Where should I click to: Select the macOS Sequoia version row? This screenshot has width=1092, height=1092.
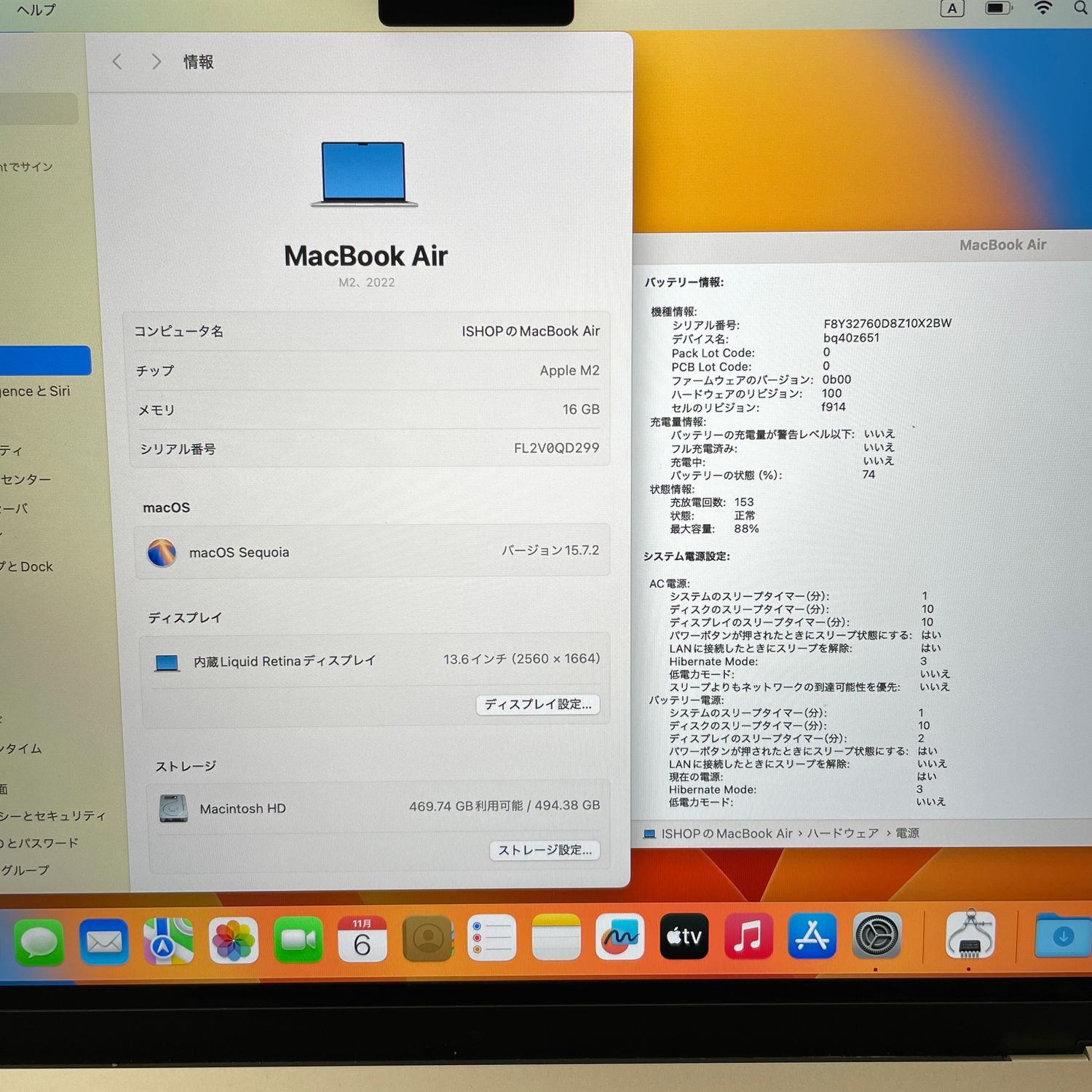[x=372, y=552]
